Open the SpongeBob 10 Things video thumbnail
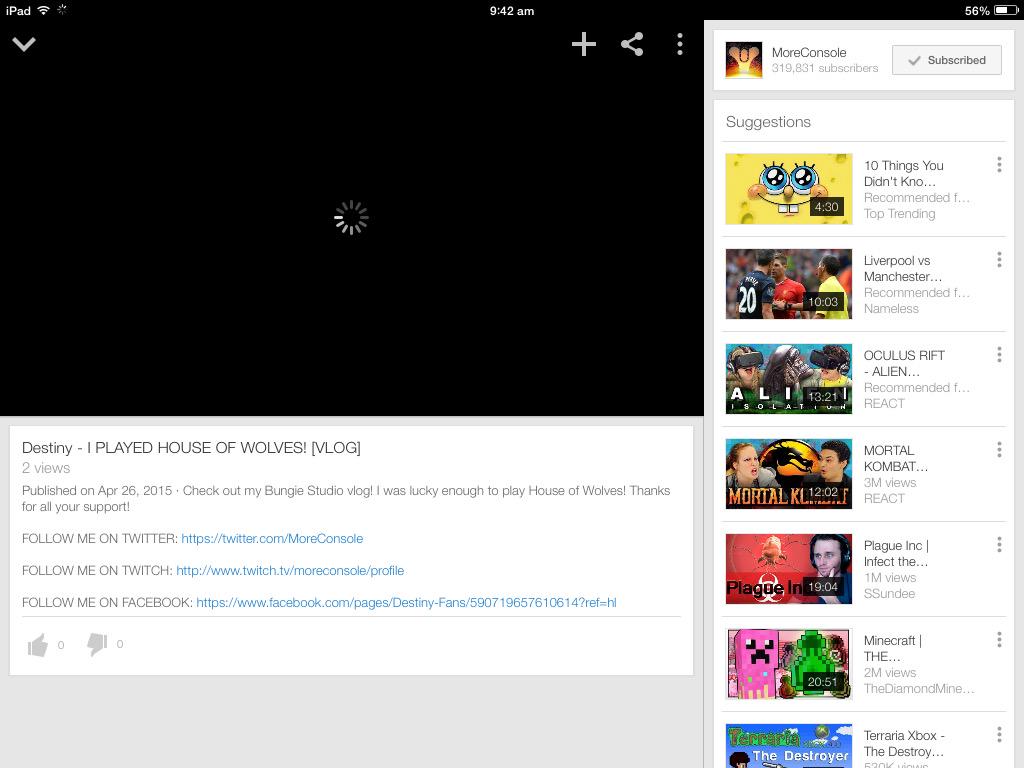 pyautogui.click(x=789, y=189)
